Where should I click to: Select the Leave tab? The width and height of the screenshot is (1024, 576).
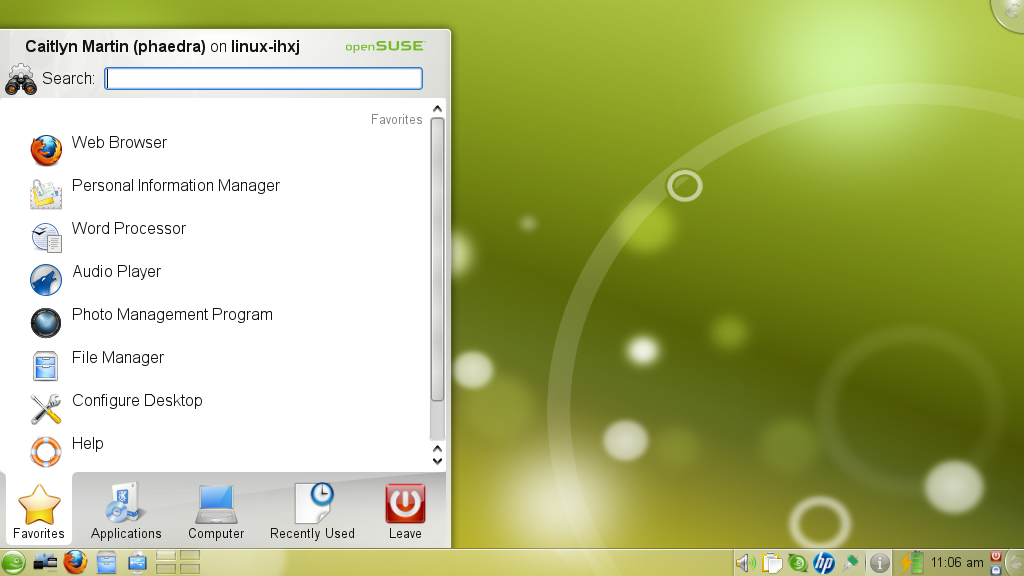pos(405,512)
